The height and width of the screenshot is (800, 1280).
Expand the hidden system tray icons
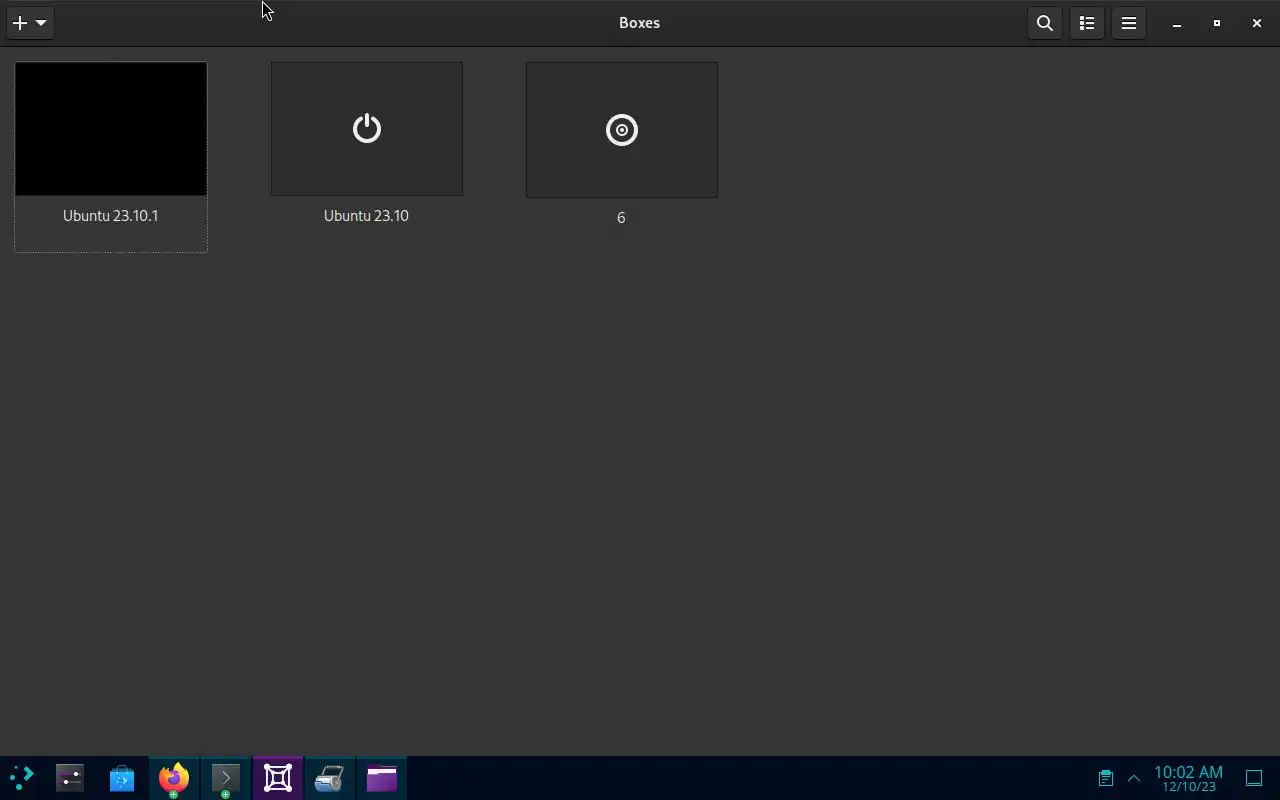click(x=1134, y=778)
